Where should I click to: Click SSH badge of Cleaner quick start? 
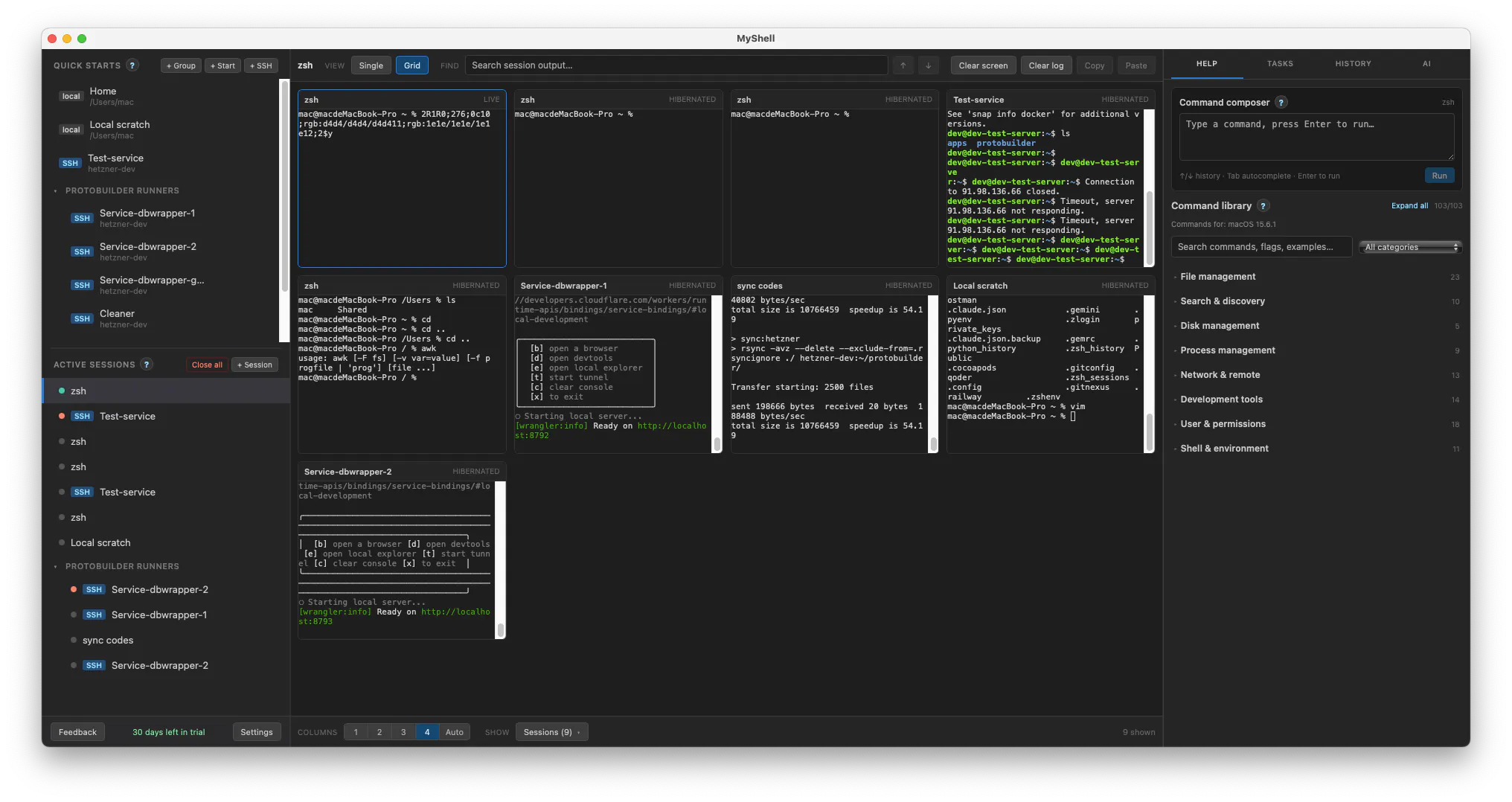click(82, 318)
